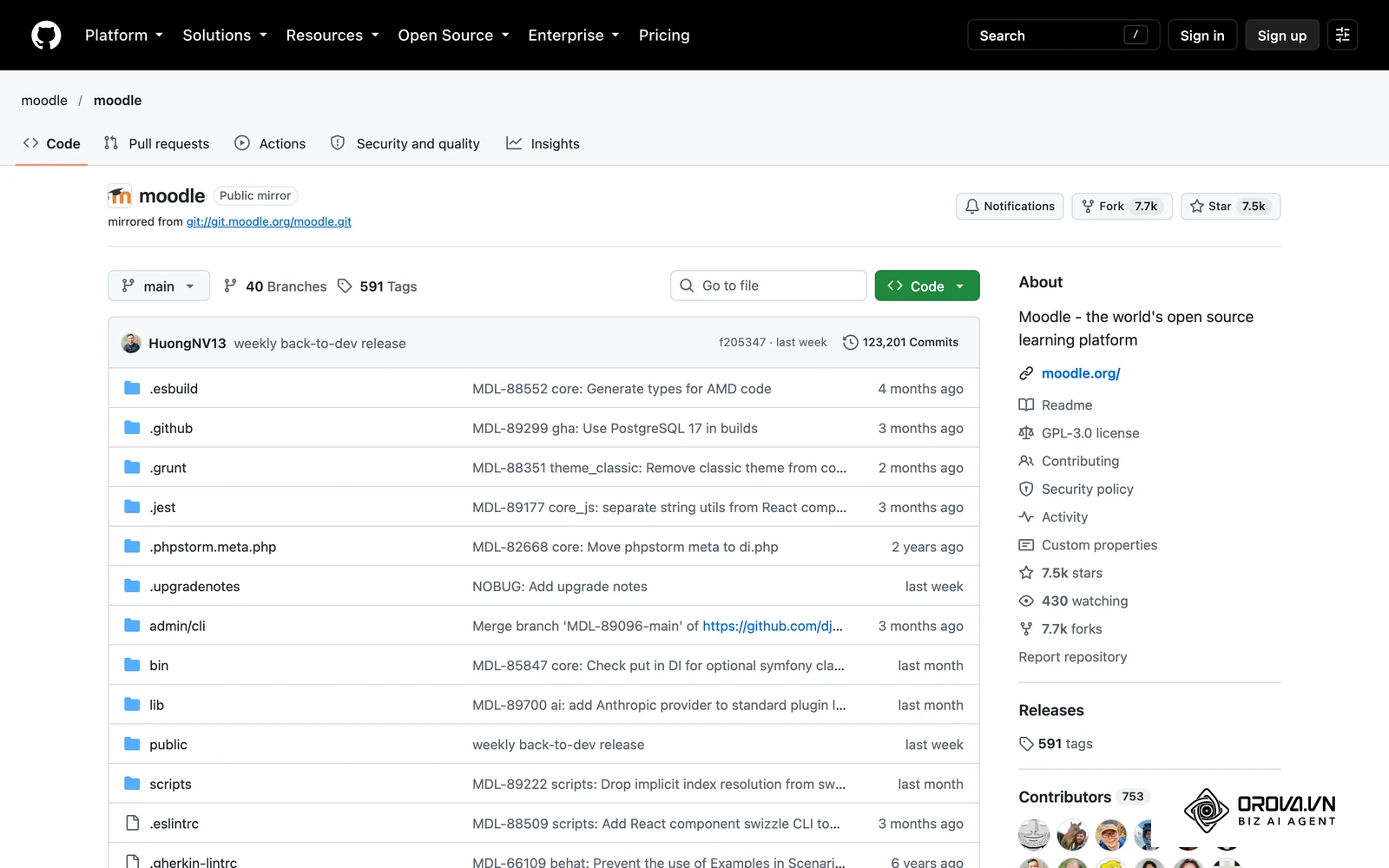Click the Readme book icon
This screenshot has width=1389, height=868.
pos(1026,405)
